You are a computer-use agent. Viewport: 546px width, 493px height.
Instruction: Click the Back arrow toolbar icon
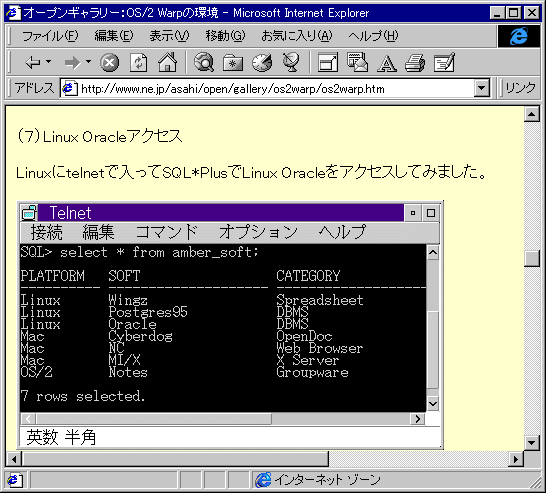[33, 63]
